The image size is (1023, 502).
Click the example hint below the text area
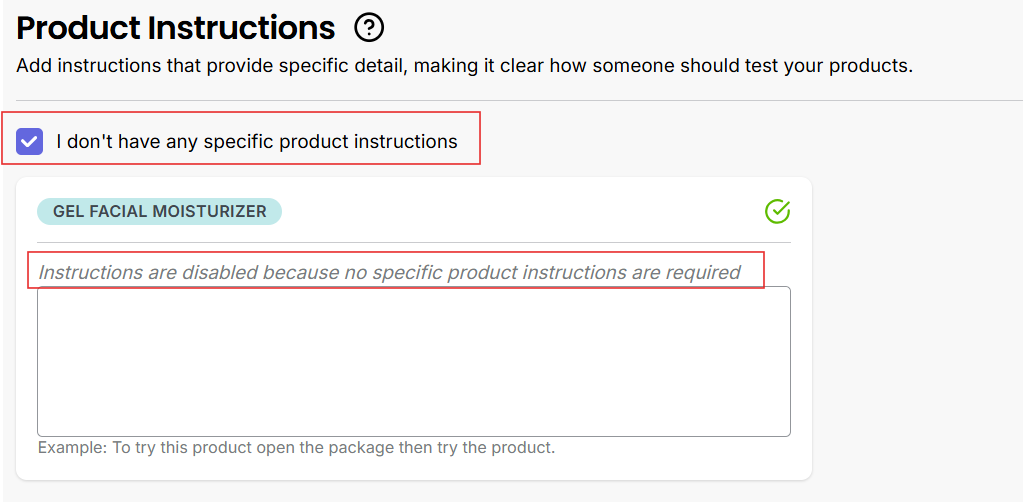296,447
